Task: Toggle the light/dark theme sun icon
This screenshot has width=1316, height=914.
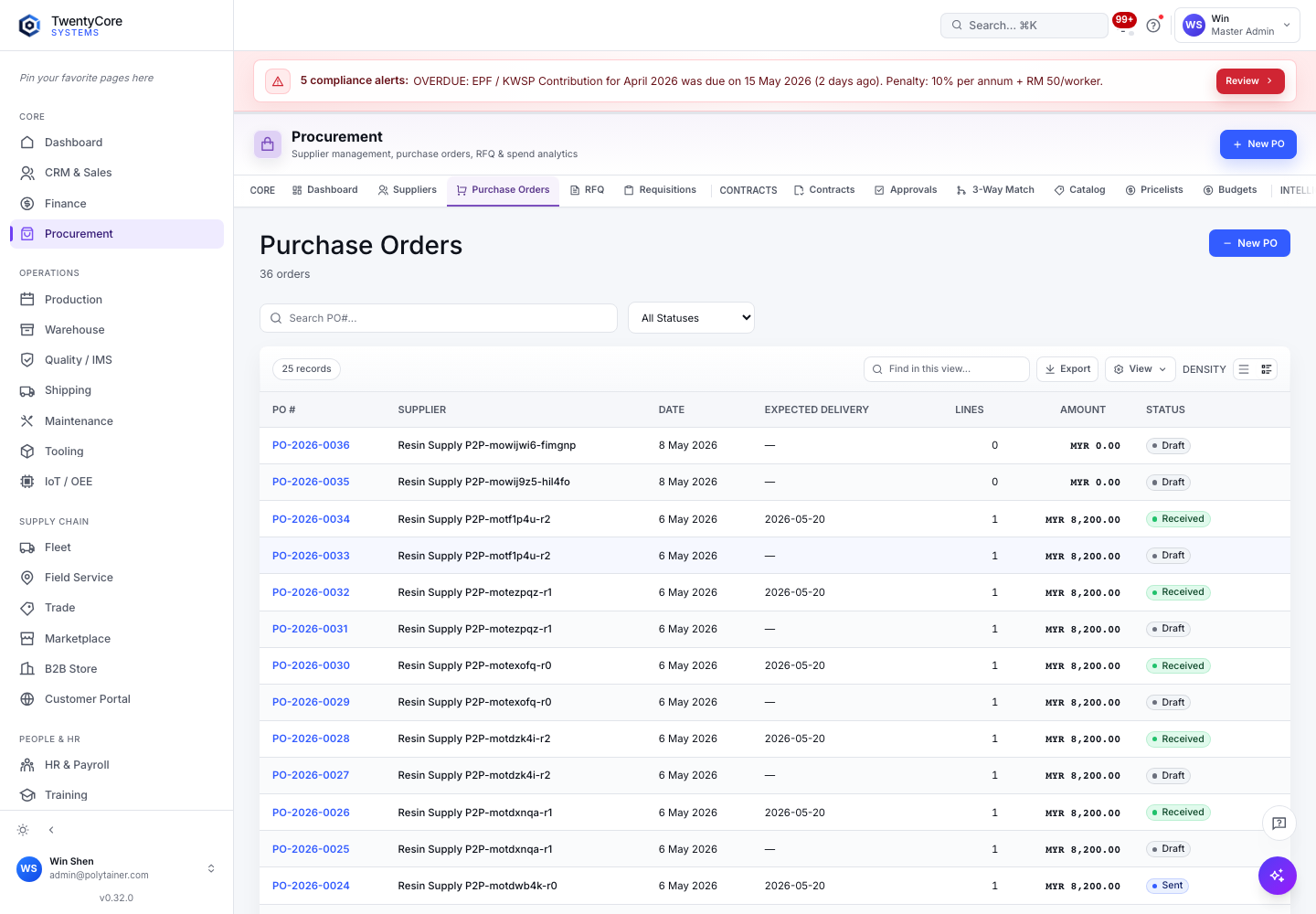Action: tap(23, 830)
